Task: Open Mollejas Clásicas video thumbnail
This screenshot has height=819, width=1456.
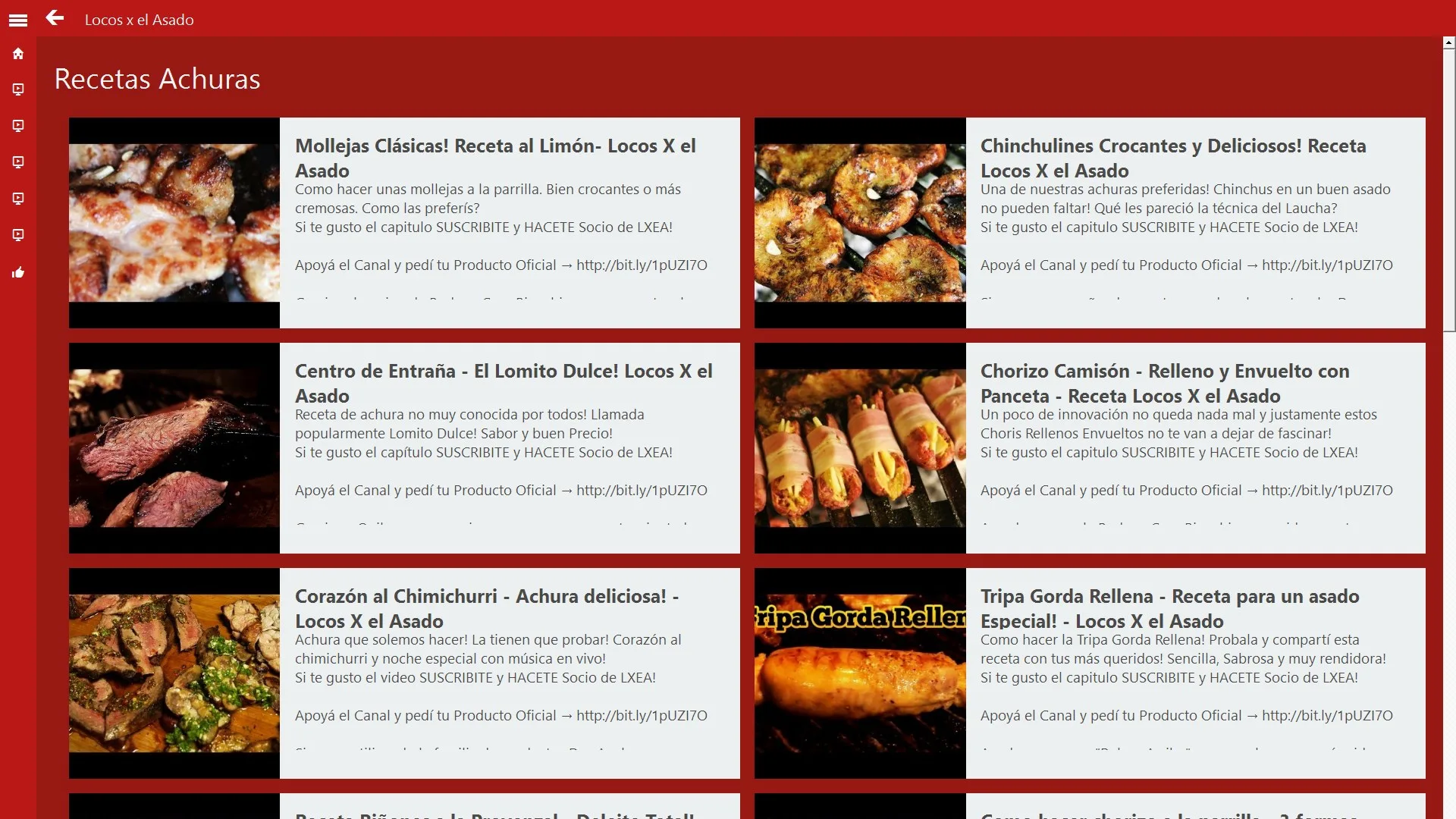Action: click(174, 223)
